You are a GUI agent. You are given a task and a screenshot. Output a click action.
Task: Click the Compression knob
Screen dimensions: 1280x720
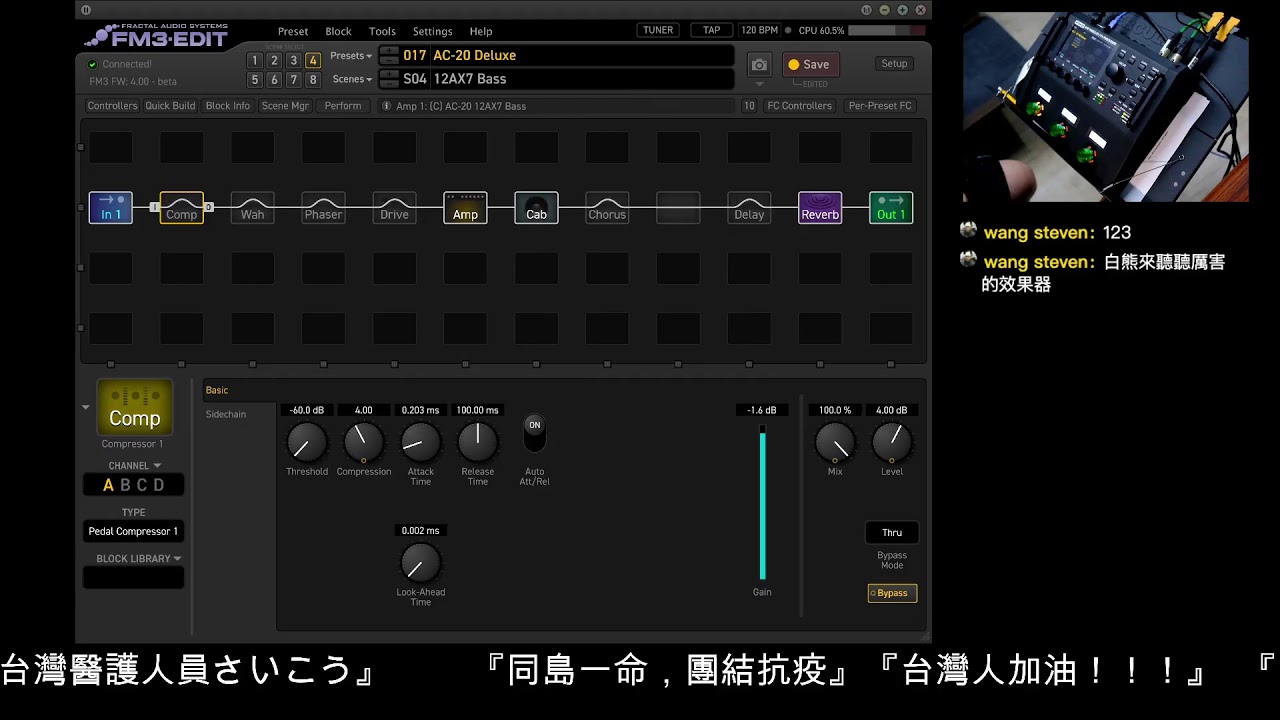click(x=363, y=442)
